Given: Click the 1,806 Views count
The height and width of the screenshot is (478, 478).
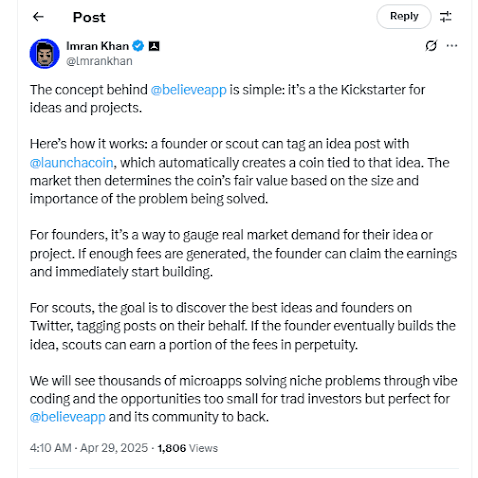Looking at the screenshot, I should pos(187,448).
